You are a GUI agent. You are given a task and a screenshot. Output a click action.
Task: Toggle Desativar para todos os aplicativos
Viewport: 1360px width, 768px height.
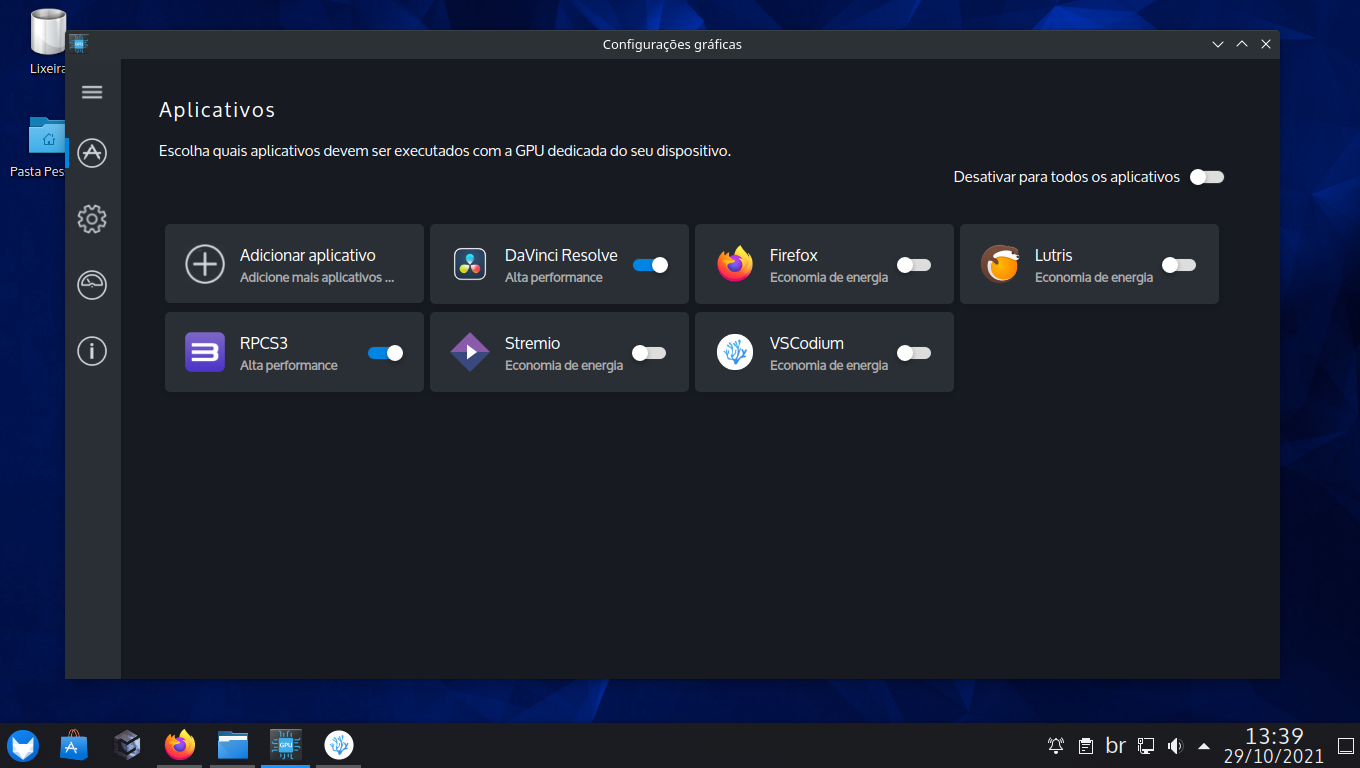pos(1206,176)
